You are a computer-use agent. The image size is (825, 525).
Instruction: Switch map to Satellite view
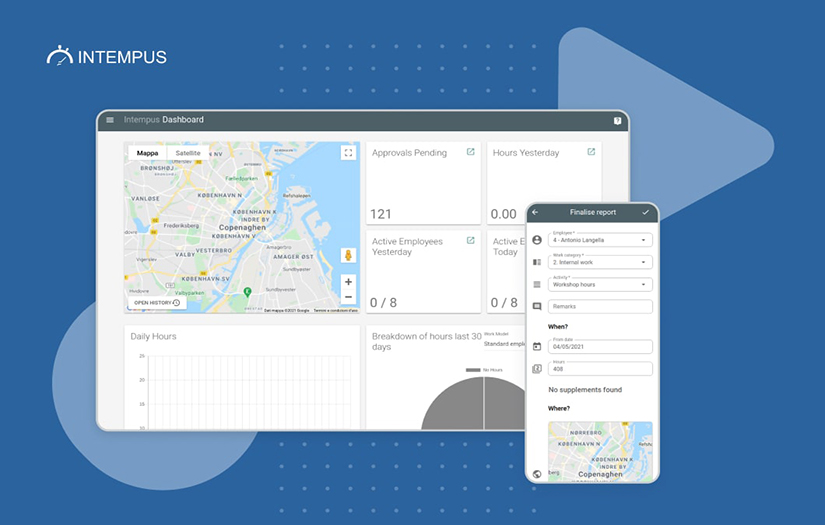(x=188, y=153)
